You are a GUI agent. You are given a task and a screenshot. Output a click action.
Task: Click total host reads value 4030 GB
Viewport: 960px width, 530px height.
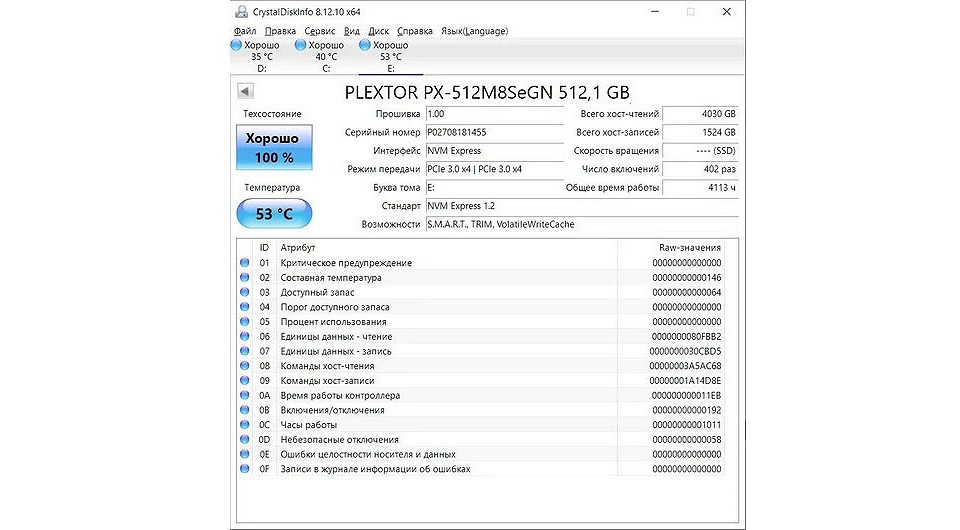(700, 114)
